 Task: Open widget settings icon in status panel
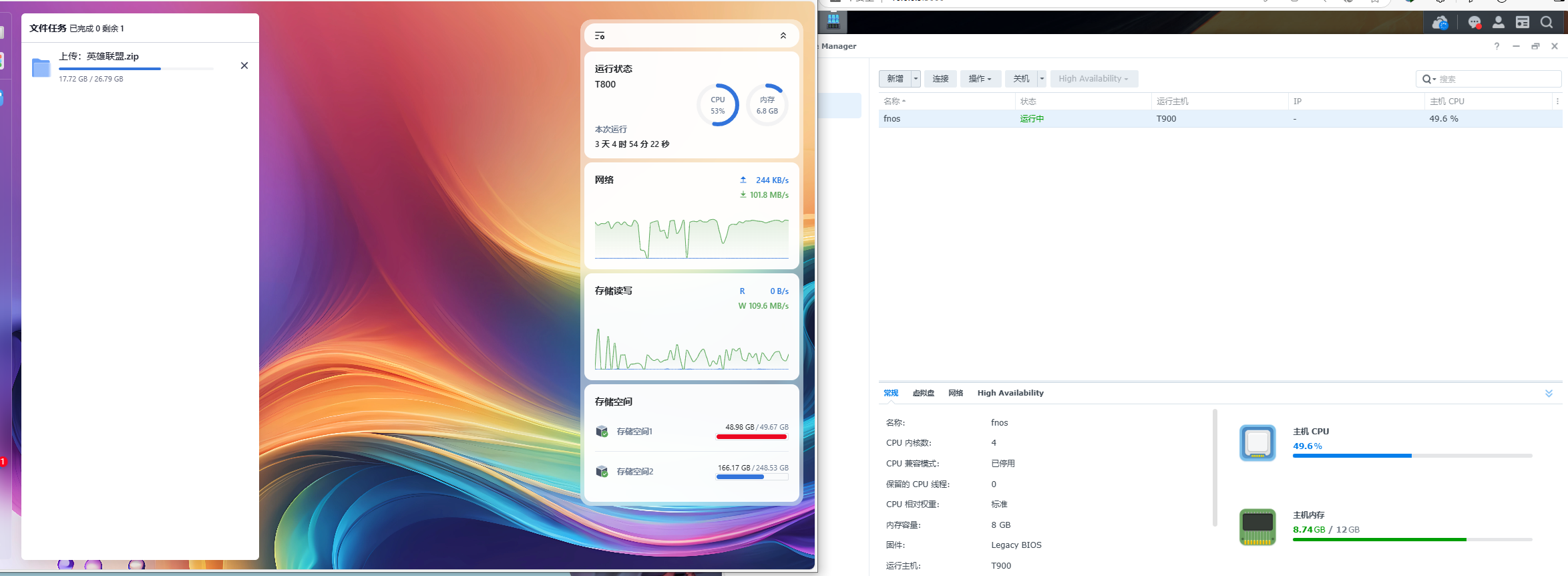(600, 35)
